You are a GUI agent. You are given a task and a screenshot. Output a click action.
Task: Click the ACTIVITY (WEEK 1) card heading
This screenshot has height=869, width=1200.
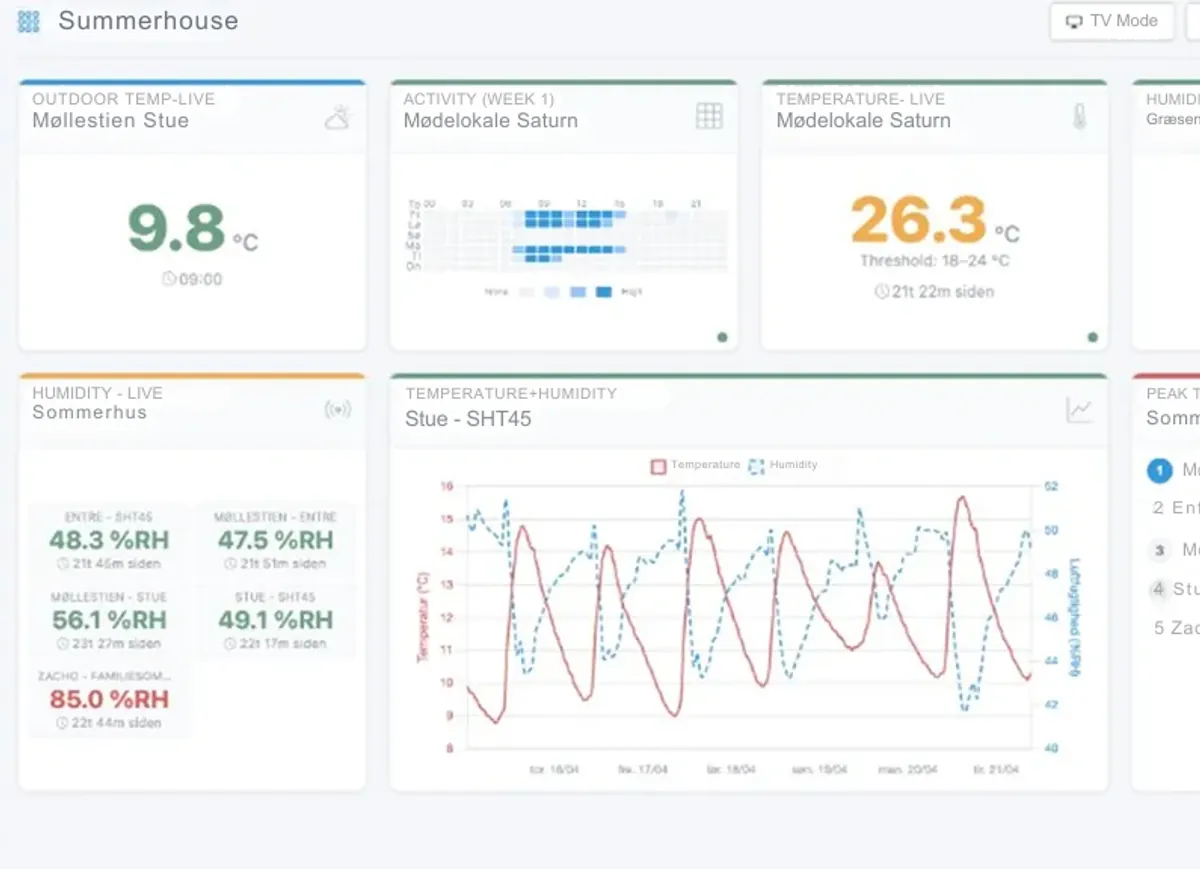point(478,99)
